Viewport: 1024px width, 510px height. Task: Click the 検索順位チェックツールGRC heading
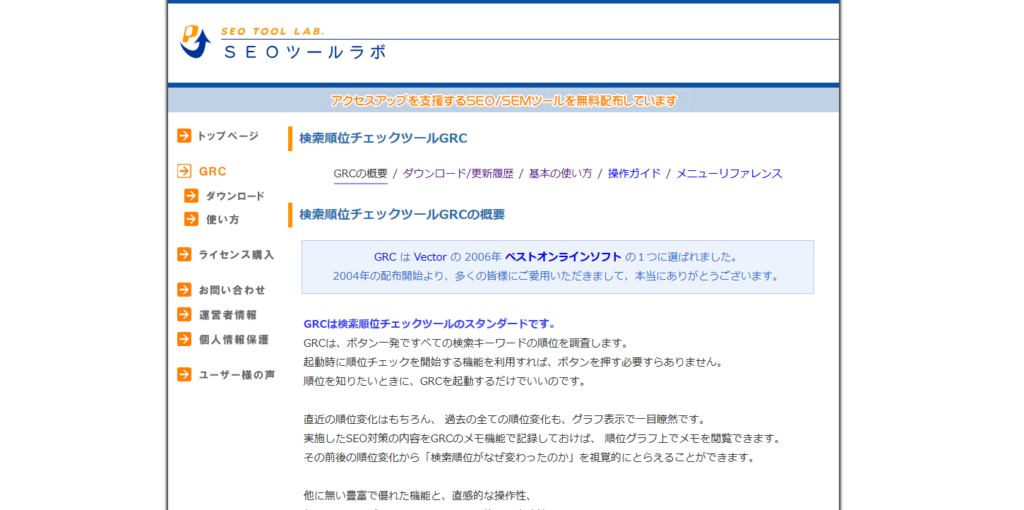(383, 138)
